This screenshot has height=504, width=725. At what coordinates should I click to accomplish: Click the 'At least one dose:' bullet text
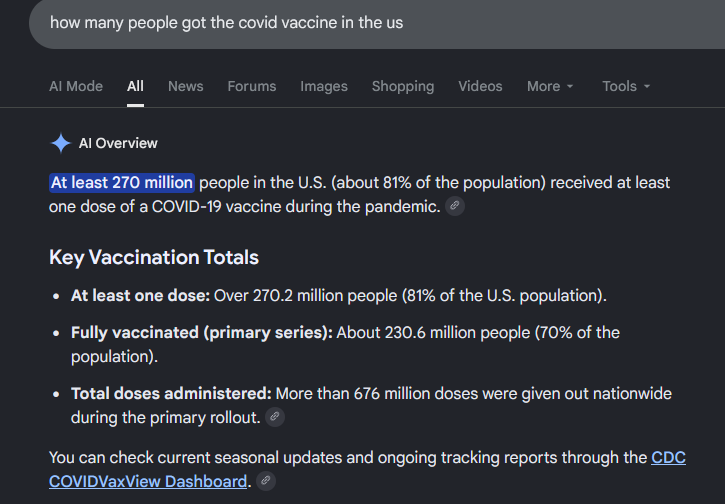[141, 295]
